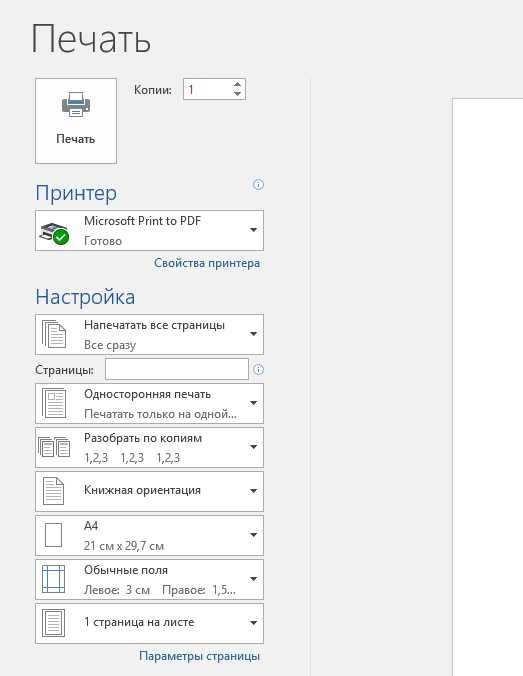
Task: Focus the Страницы input field
Action: pyautogui.click(x=177, y=369)
